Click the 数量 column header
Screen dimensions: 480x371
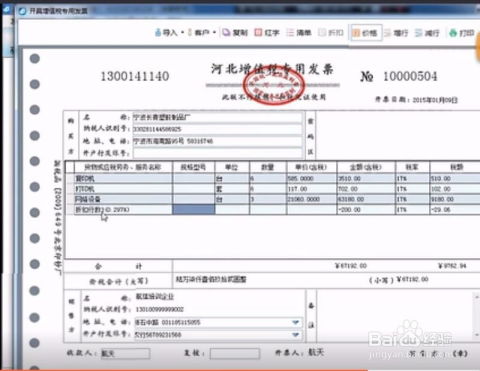[x=268, y=167]
